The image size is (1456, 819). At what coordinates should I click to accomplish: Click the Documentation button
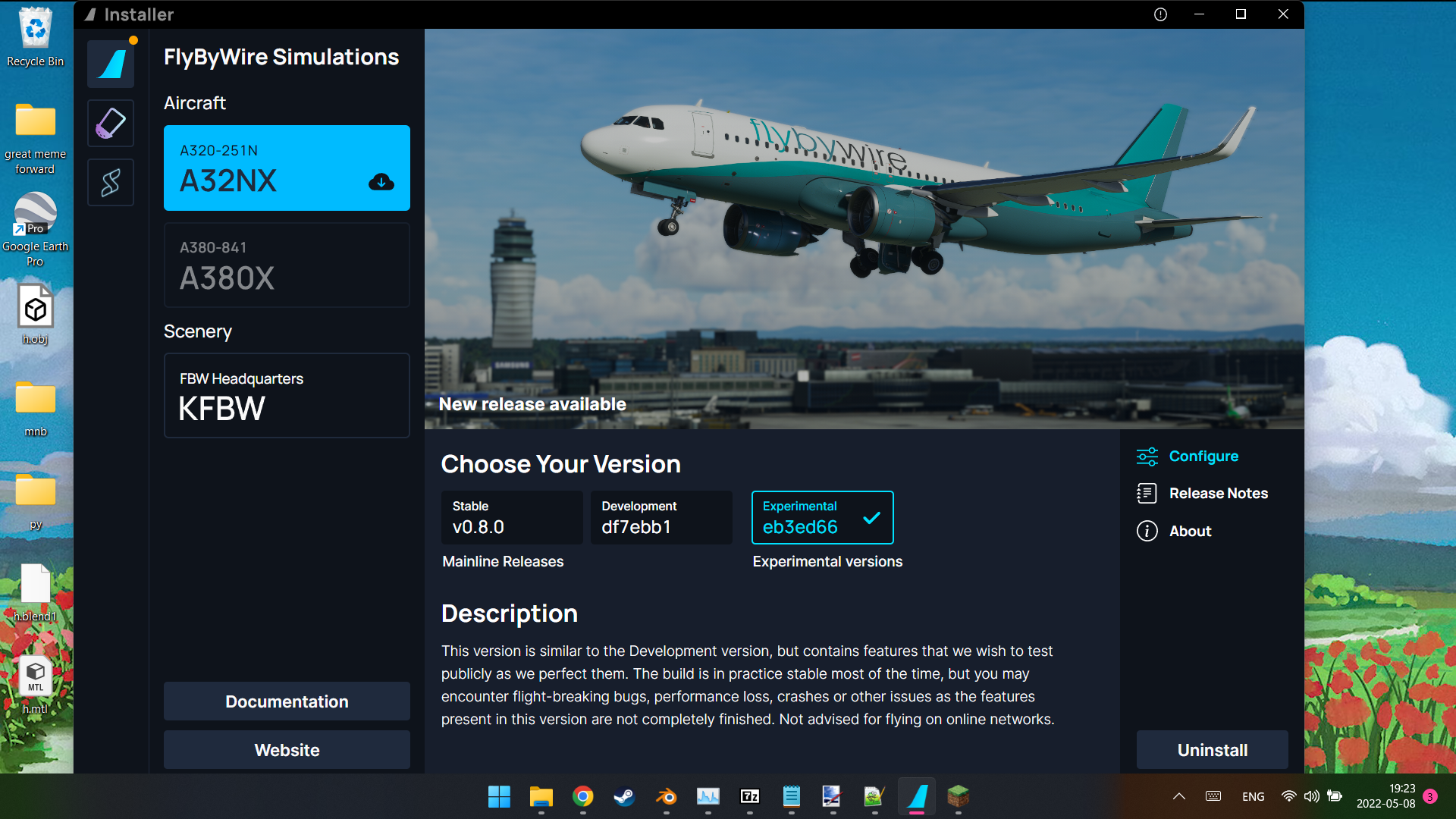[x=287, y=701]
